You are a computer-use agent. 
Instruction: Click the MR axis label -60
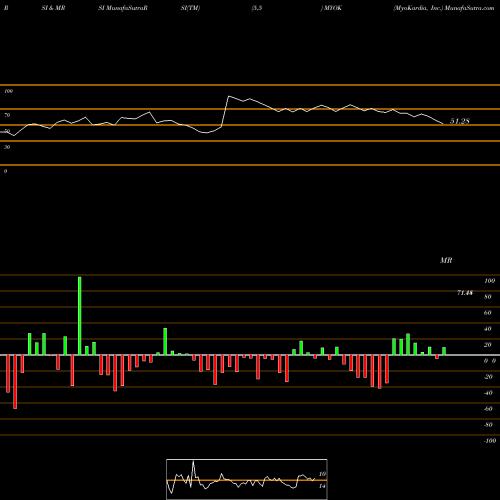pyautogui.click(x=488, y=409)
